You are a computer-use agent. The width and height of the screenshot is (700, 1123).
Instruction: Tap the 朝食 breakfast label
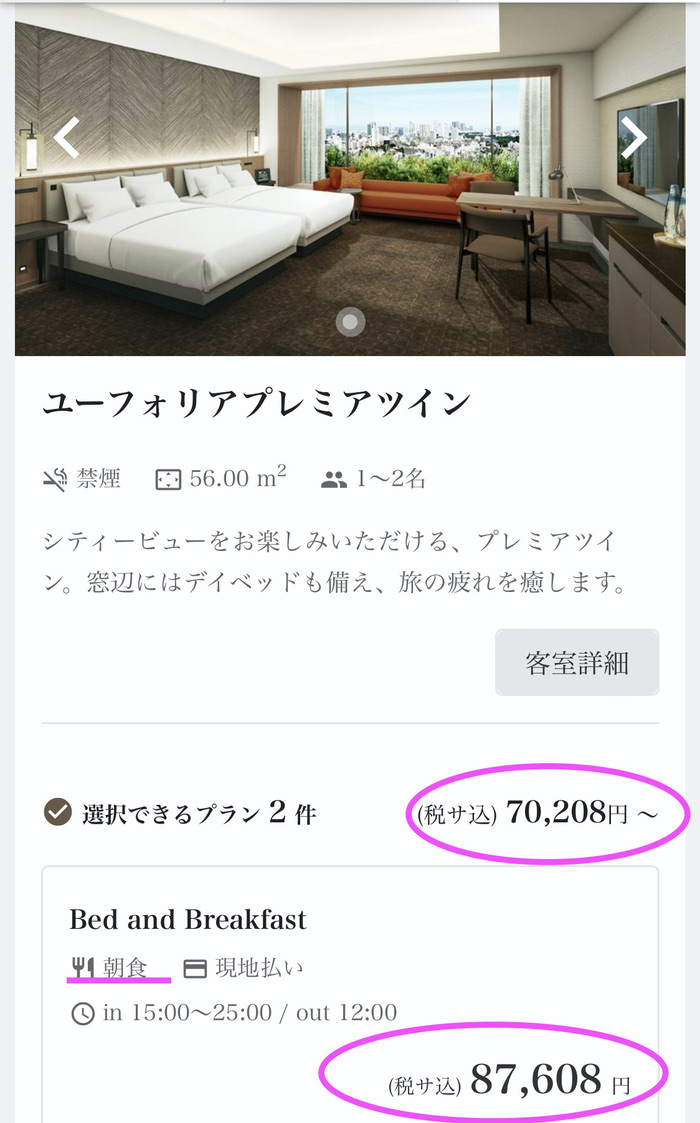click(125, 967)
